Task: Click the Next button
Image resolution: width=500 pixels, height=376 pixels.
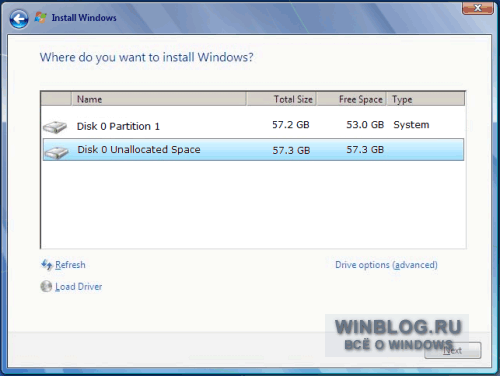Action: [453, 350]
